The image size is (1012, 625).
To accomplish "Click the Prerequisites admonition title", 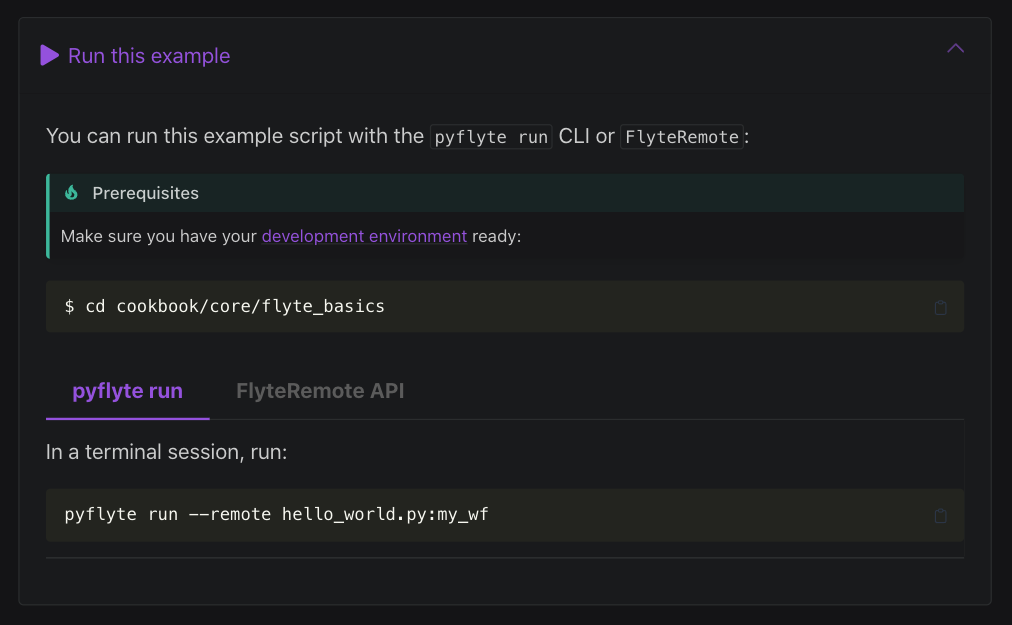I will pyautogui.click(x=145, y=193).
